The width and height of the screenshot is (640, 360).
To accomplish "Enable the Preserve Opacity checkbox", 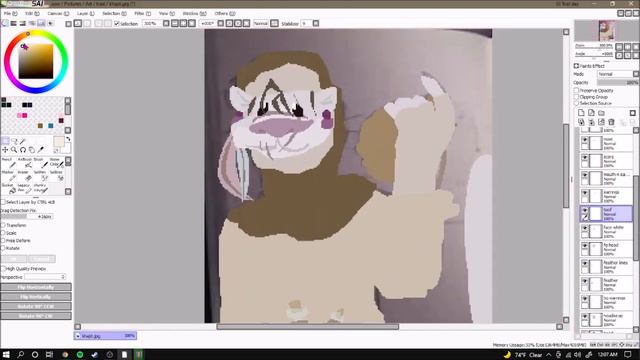I will pos(576,90).
